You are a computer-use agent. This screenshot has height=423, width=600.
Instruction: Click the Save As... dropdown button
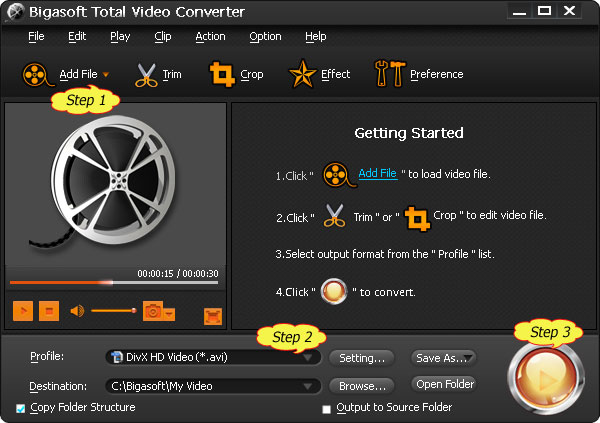coord(444,358)
